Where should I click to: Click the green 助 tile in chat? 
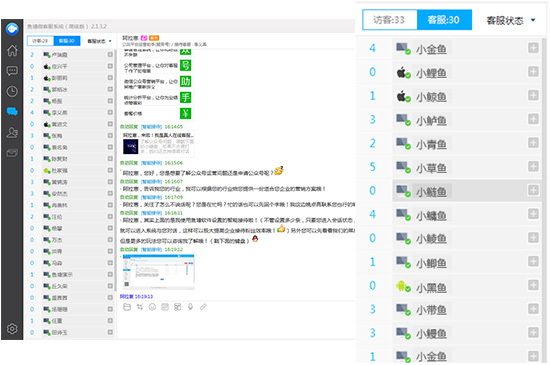(186, 81)
